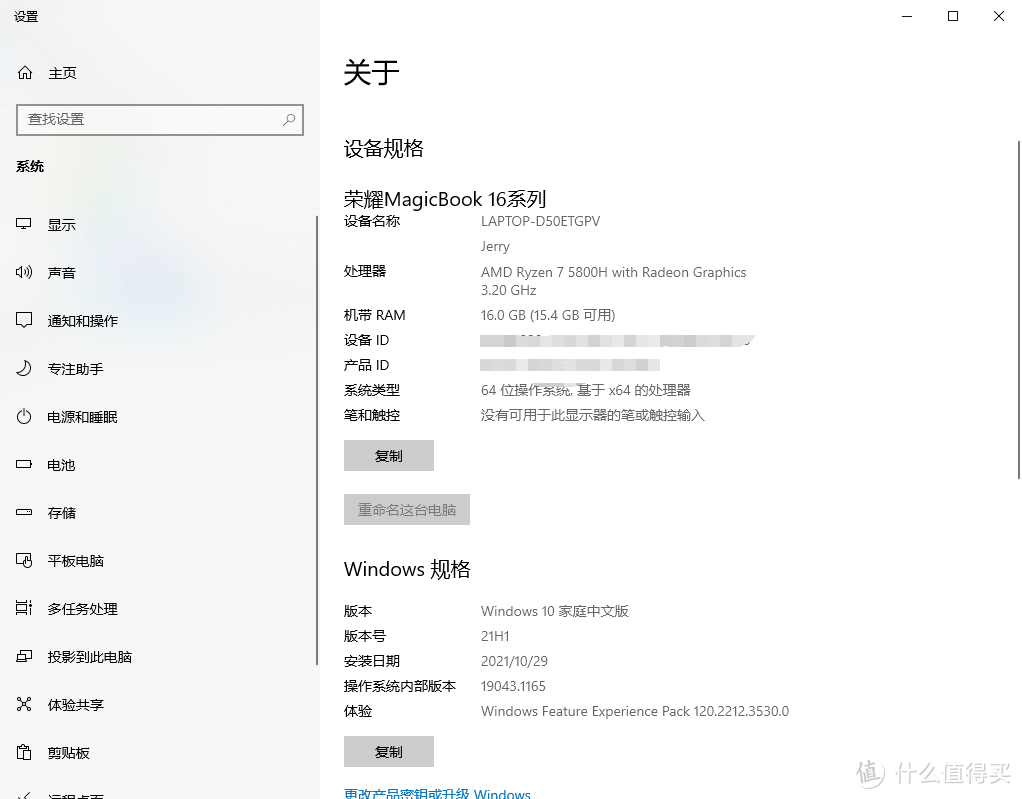Select 投影到此电脑 projection icon
This screenshot has width=1022, height=799.
(x=23, y=656)
